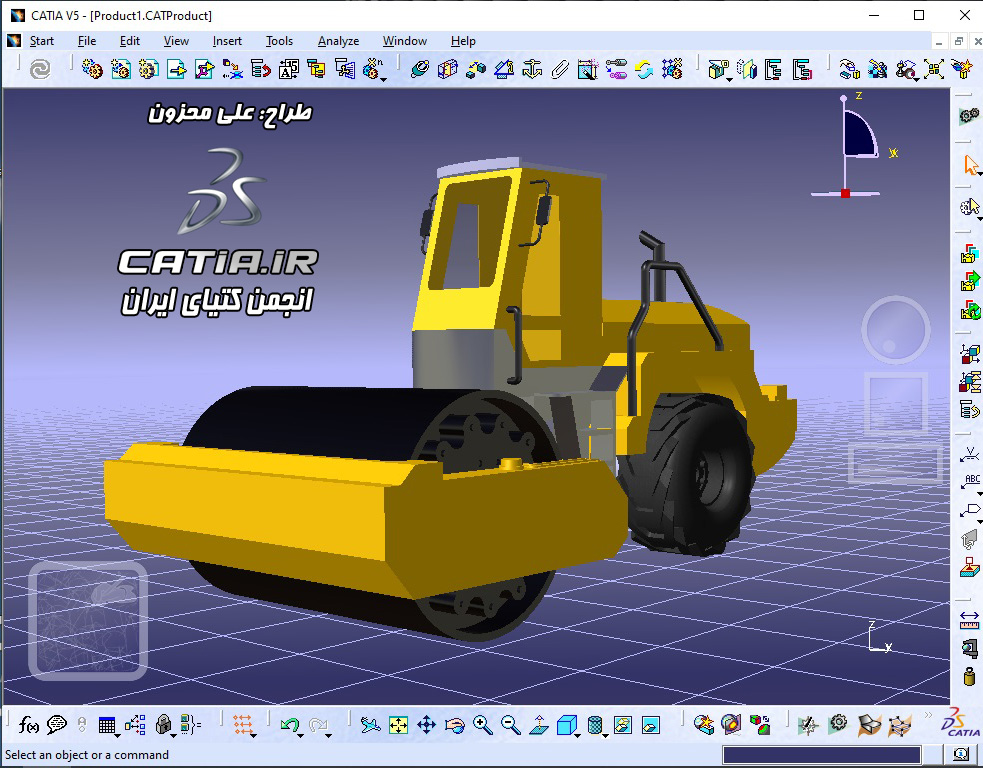Click the Explode assembly icon
Screen dimensions: 983x768
point(933,69)
